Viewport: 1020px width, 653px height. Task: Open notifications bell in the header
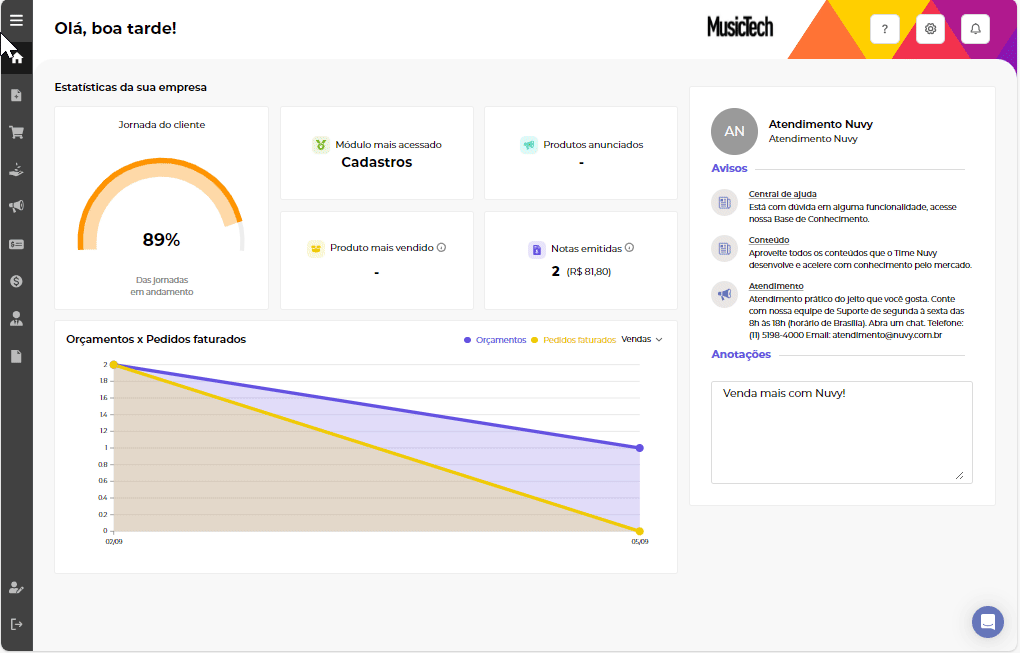click(x=976, y=29)
